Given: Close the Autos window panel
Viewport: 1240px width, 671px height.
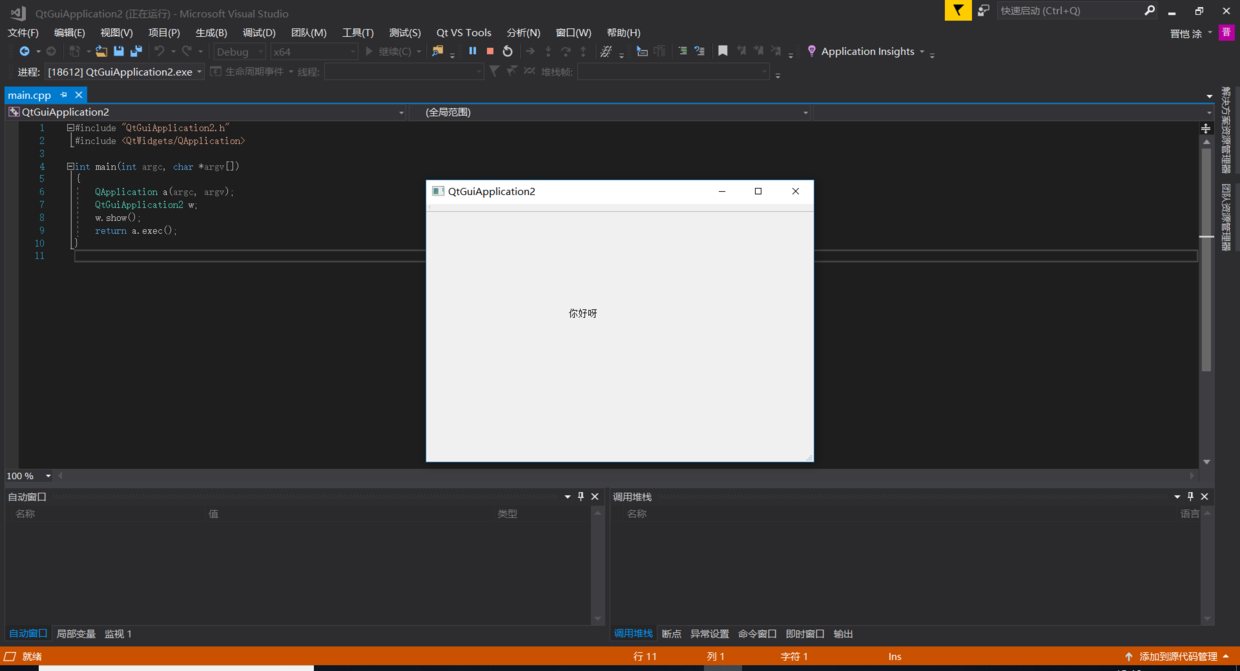Looking at the screenshot, I should coord(595,496).
